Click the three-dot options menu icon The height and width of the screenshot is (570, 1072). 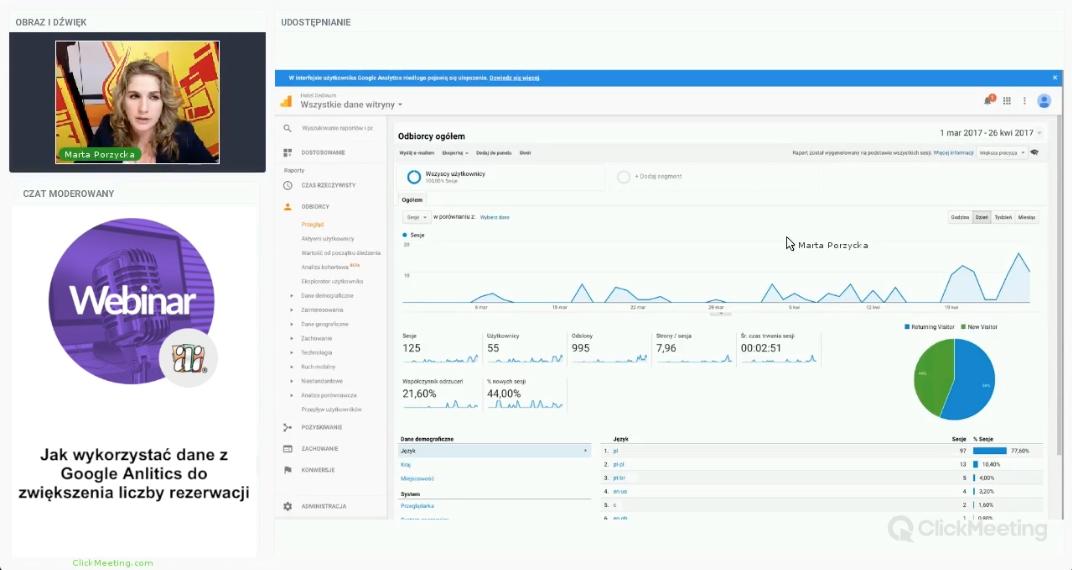pos(1023,100)
